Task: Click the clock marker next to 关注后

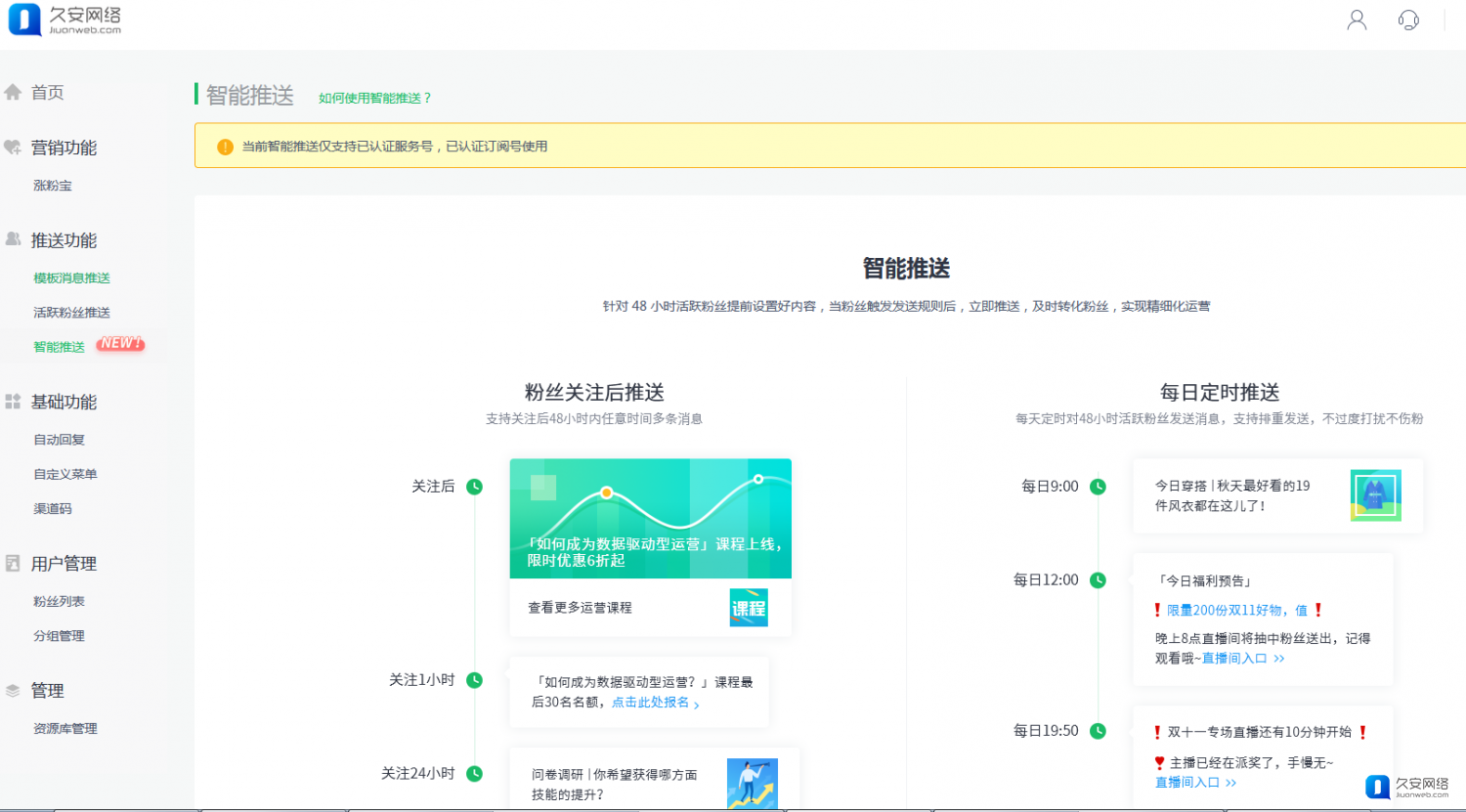Action: click(x=474, y=487)
